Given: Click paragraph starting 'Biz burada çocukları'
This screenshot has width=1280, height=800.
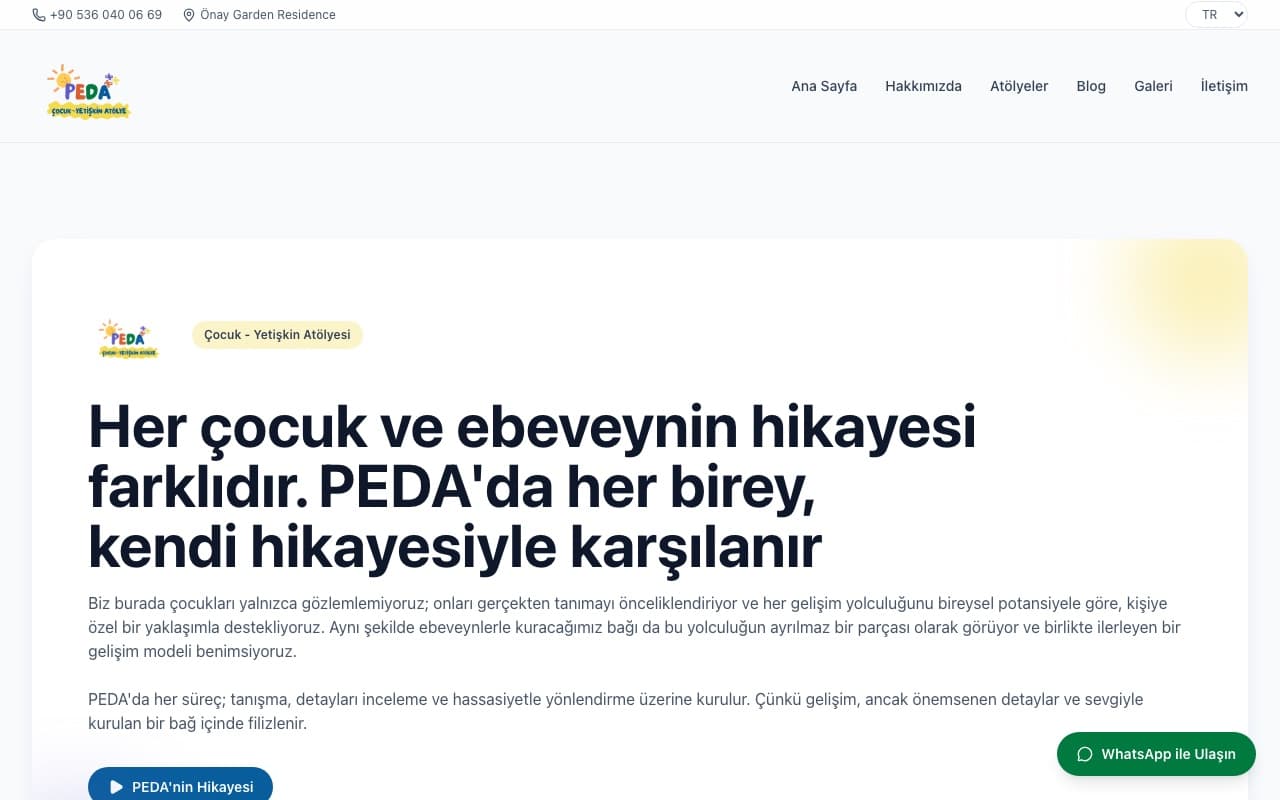Looking at the screenshot, I should point(634,628).
